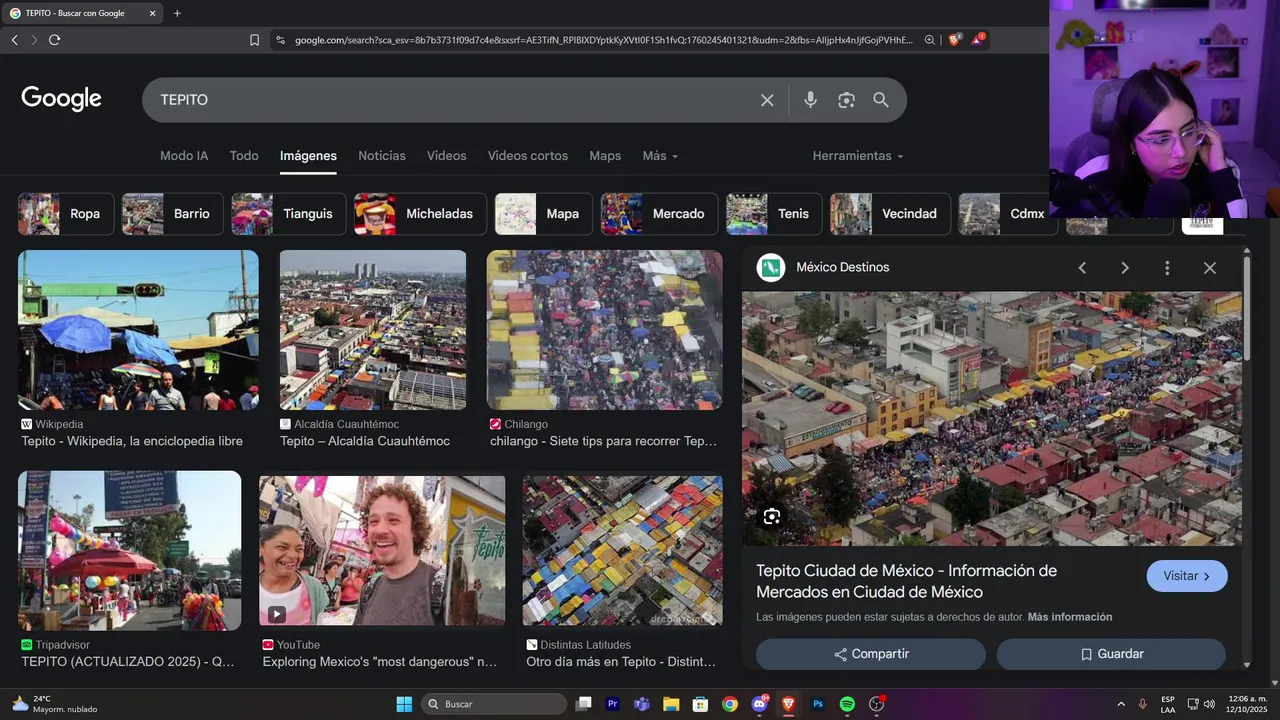Go back with browser back arrow
The width and height of the screenshot is (1280, 720).
coord(14,40)
